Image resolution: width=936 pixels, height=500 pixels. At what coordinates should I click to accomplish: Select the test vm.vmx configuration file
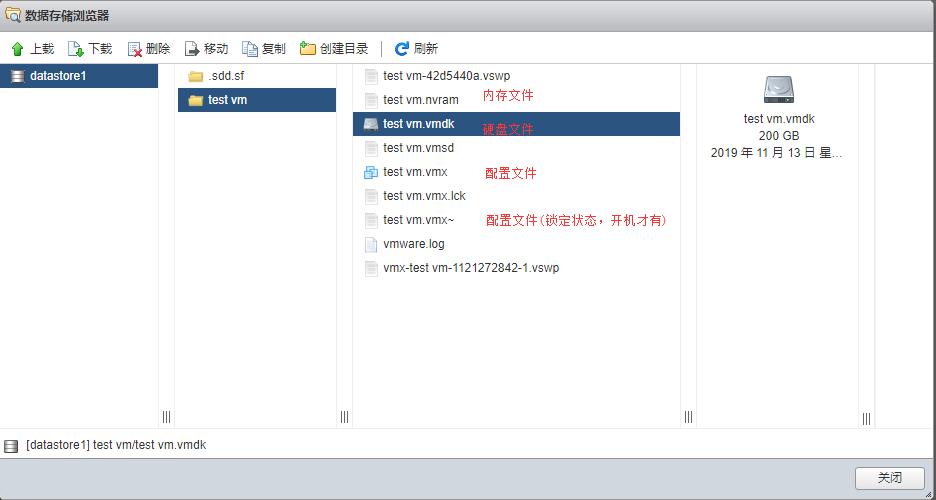tap(415, 172)
